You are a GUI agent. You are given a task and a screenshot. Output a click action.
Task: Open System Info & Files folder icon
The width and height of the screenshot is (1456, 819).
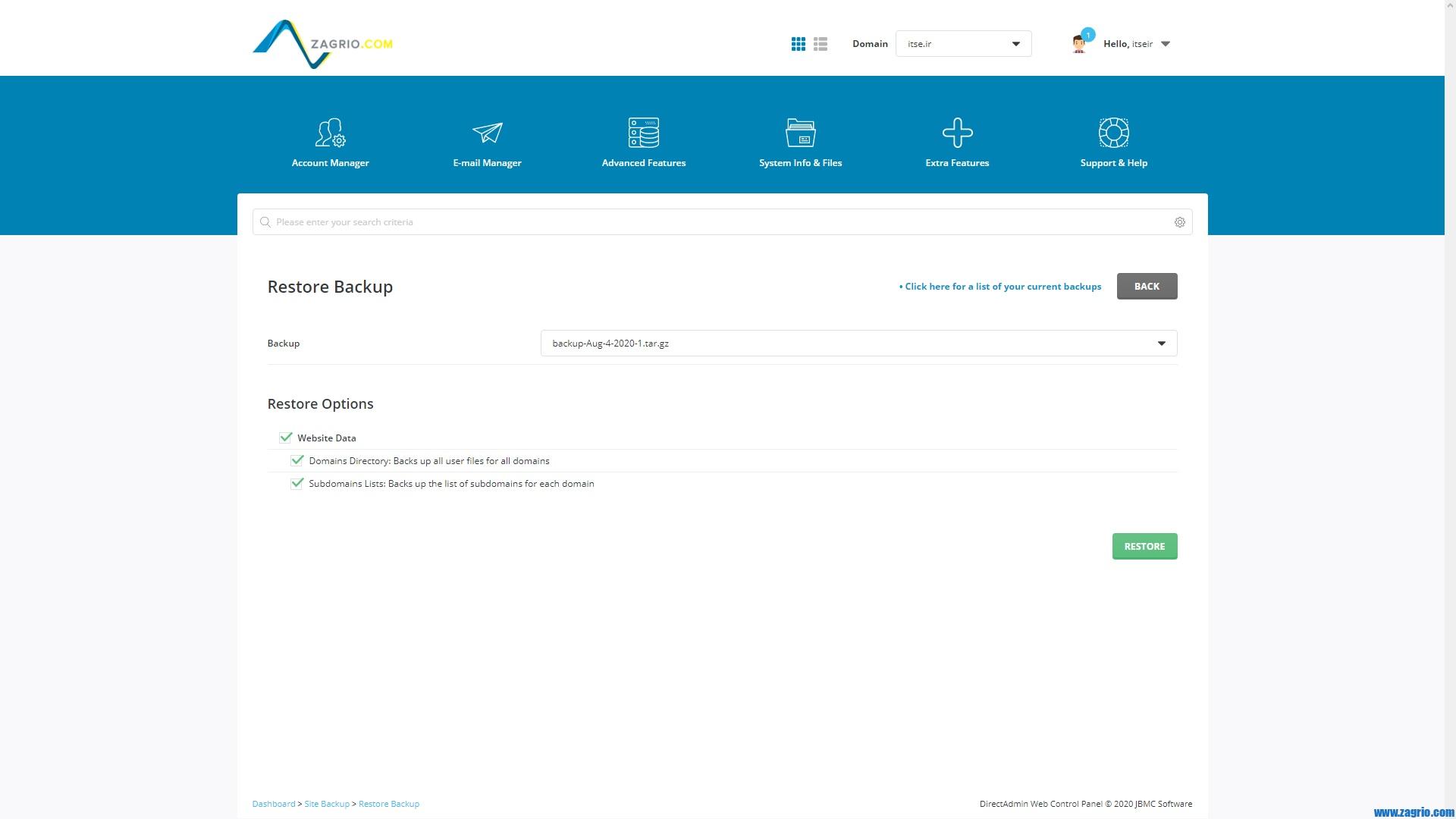[x=800, y=133]
